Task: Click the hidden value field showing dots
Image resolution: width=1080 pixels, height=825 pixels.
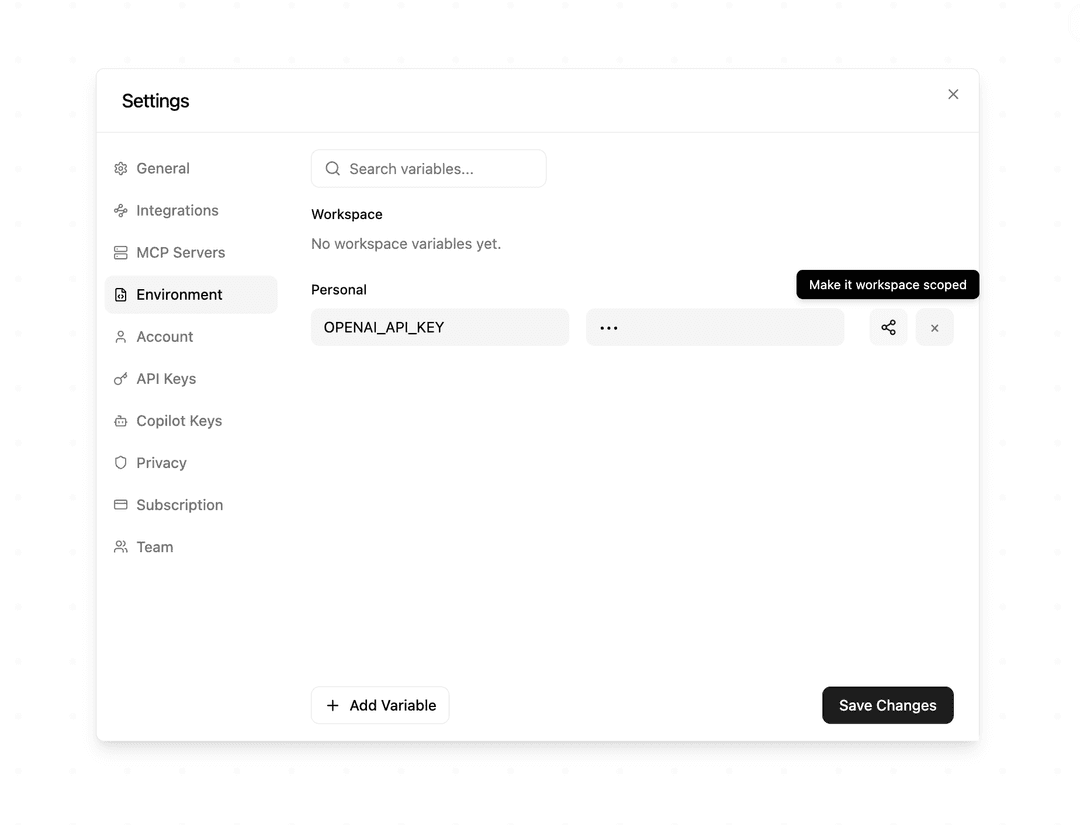Action: (714, 327)
